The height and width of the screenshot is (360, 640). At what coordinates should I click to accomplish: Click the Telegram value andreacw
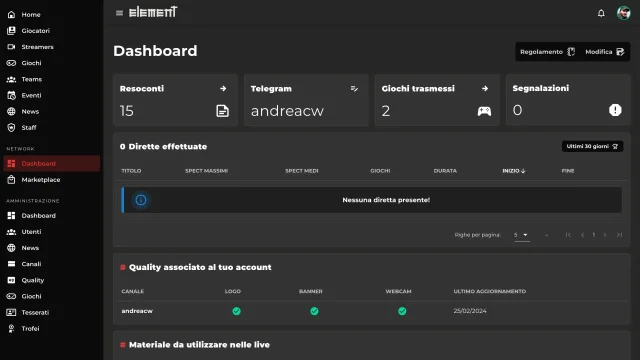(x=287, y=111)
